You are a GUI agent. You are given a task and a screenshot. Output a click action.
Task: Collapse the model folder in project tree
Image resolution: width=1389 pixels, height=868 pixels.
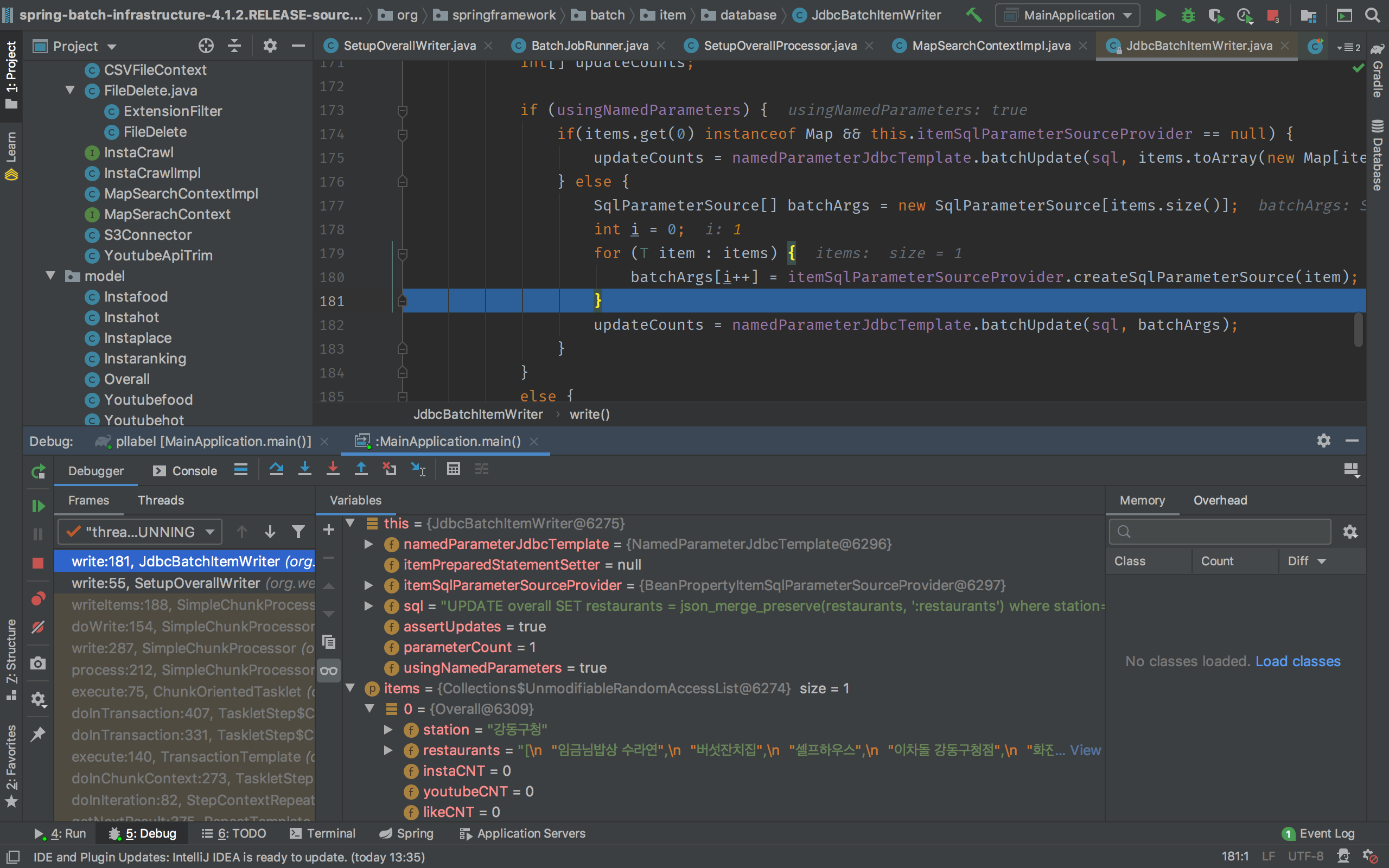[51, 276]
